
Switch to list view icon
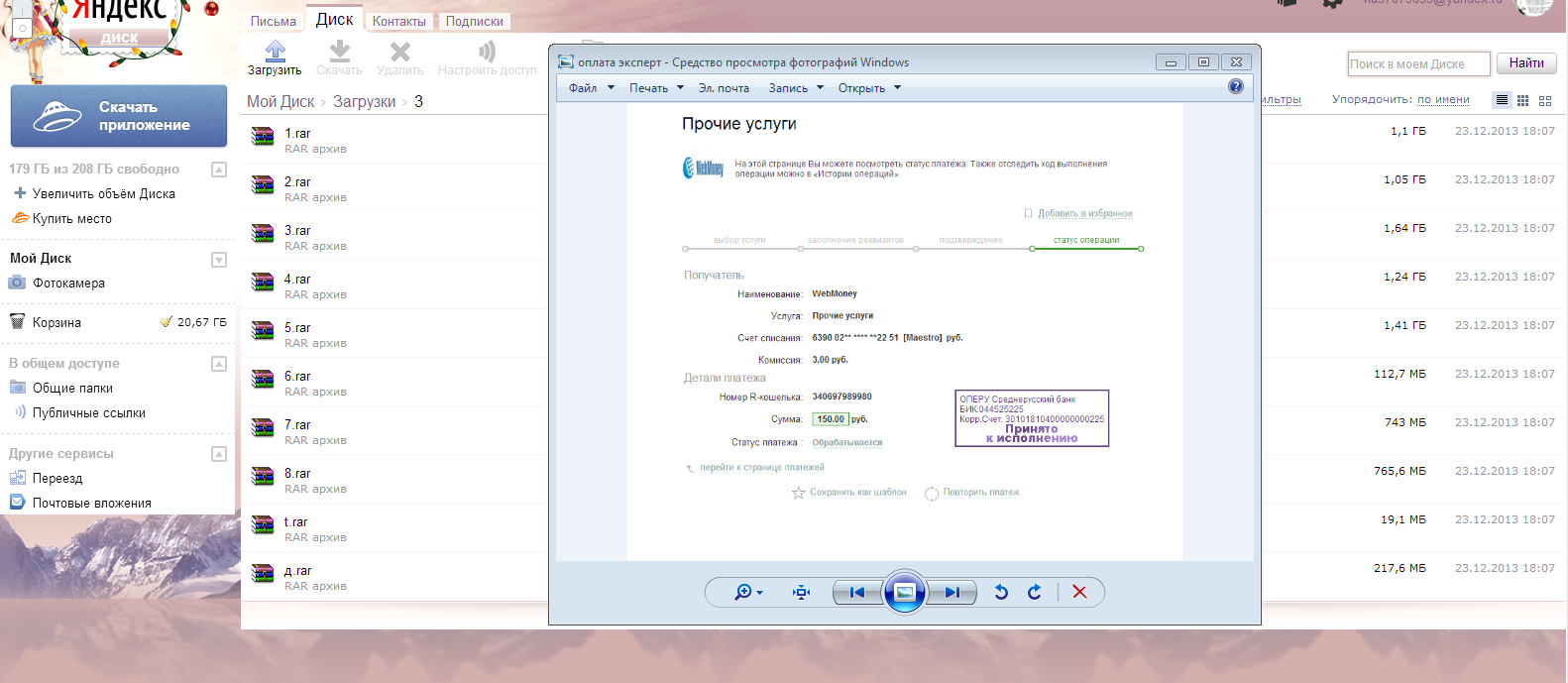[1502, 100]
